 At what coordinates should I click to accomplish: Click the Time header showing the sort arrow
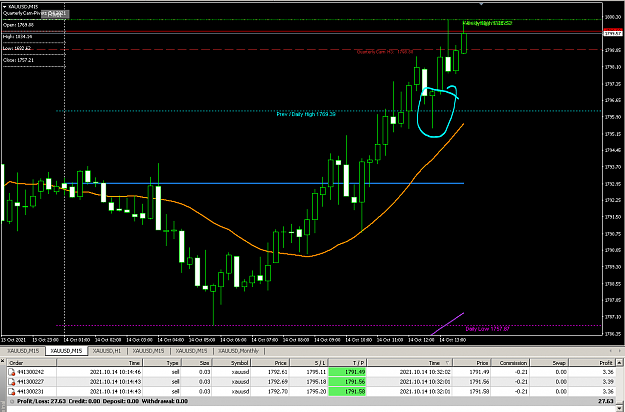[410, 363]
